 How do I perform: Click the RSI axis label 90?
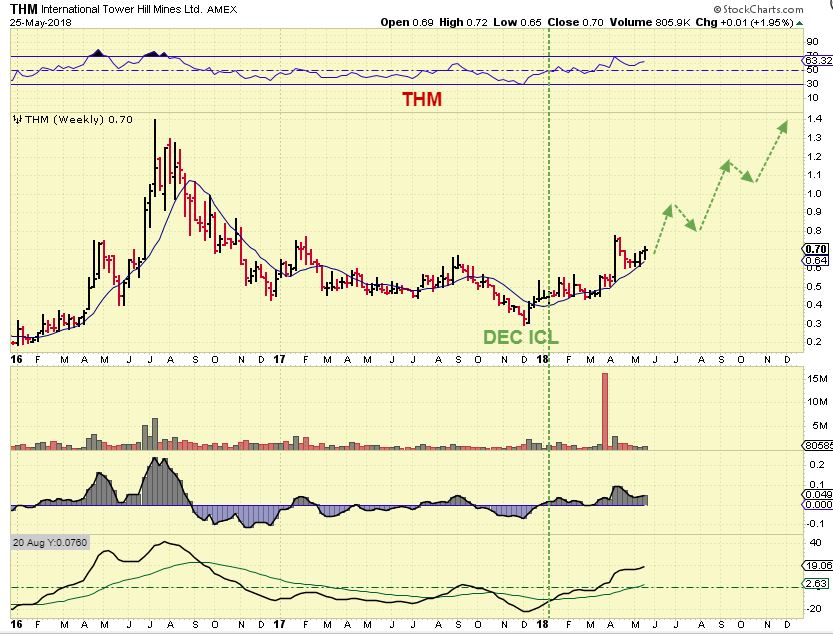812,42
